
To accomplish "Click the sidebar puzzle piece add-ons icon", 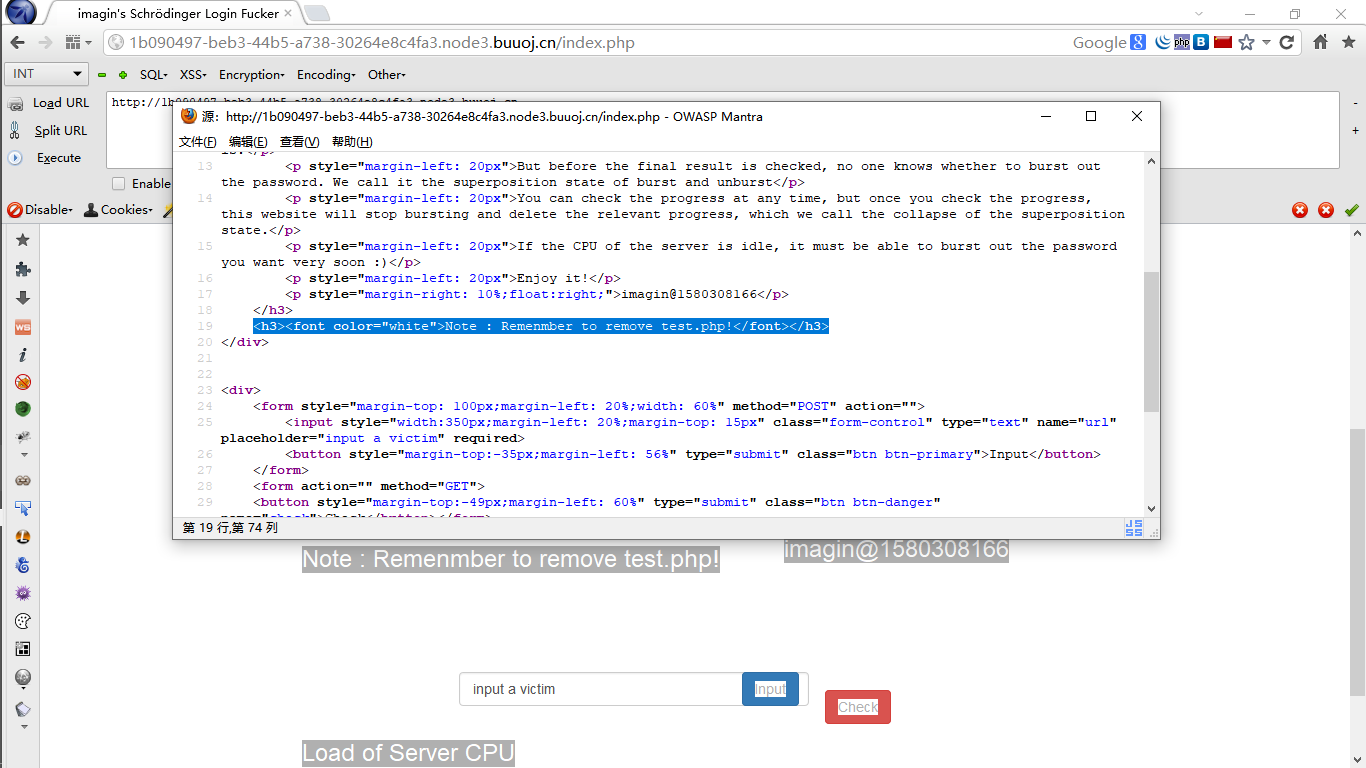I will pos(23,269).
